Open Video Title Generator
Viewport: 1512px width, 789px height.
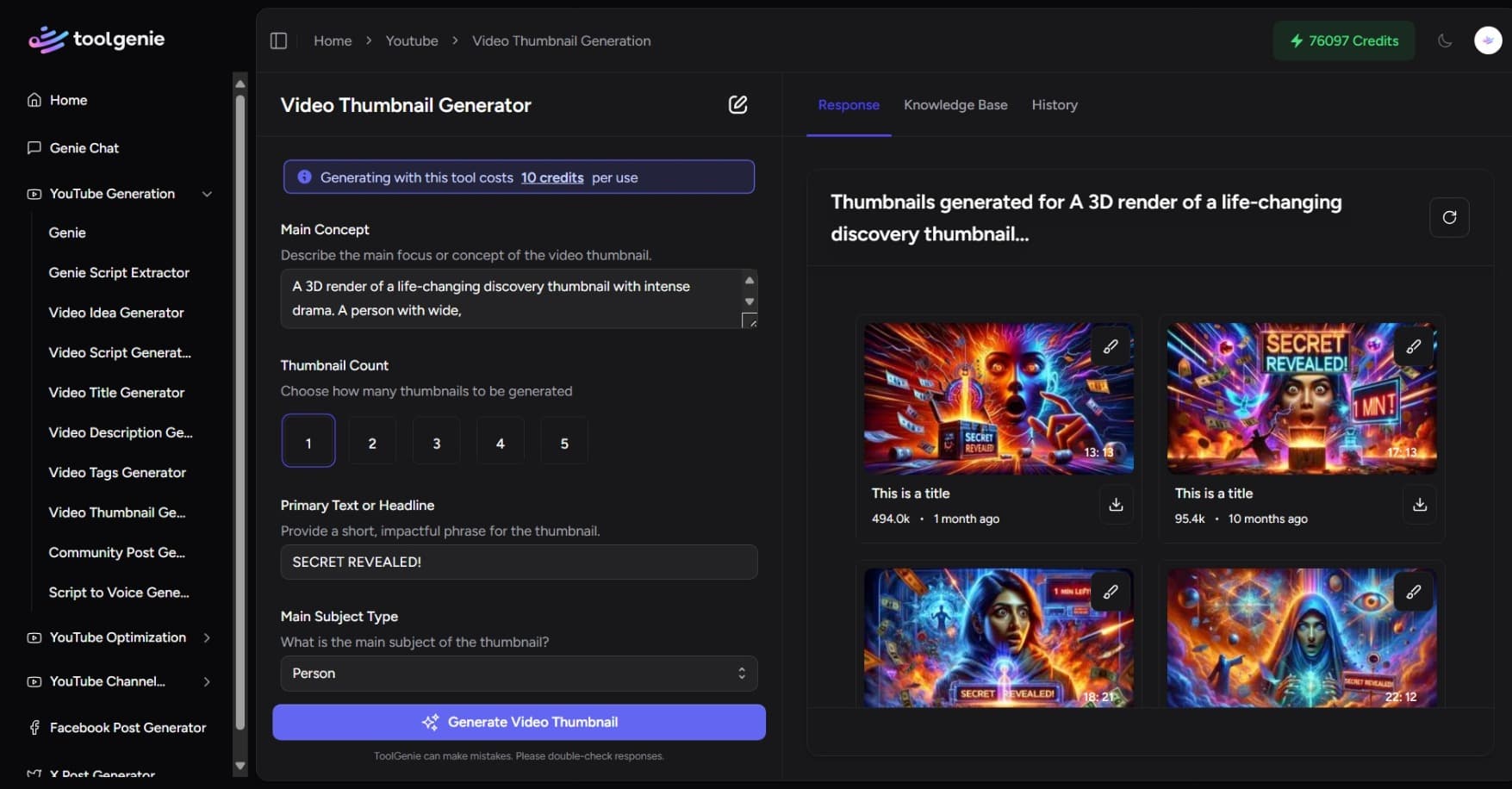click(x=116, y=393)
